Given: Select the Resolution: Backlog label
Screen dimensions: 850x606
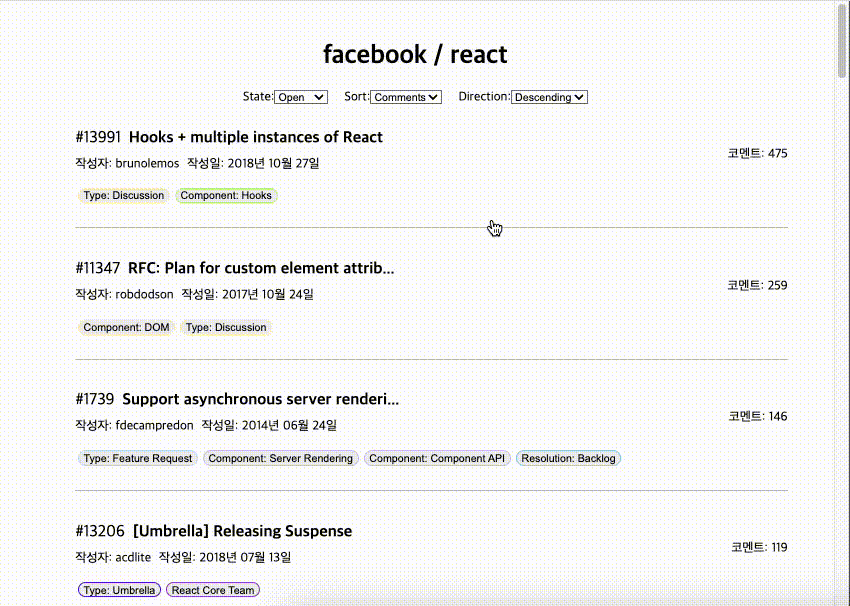Looking at the screenshot, I should tap(568, 459).
